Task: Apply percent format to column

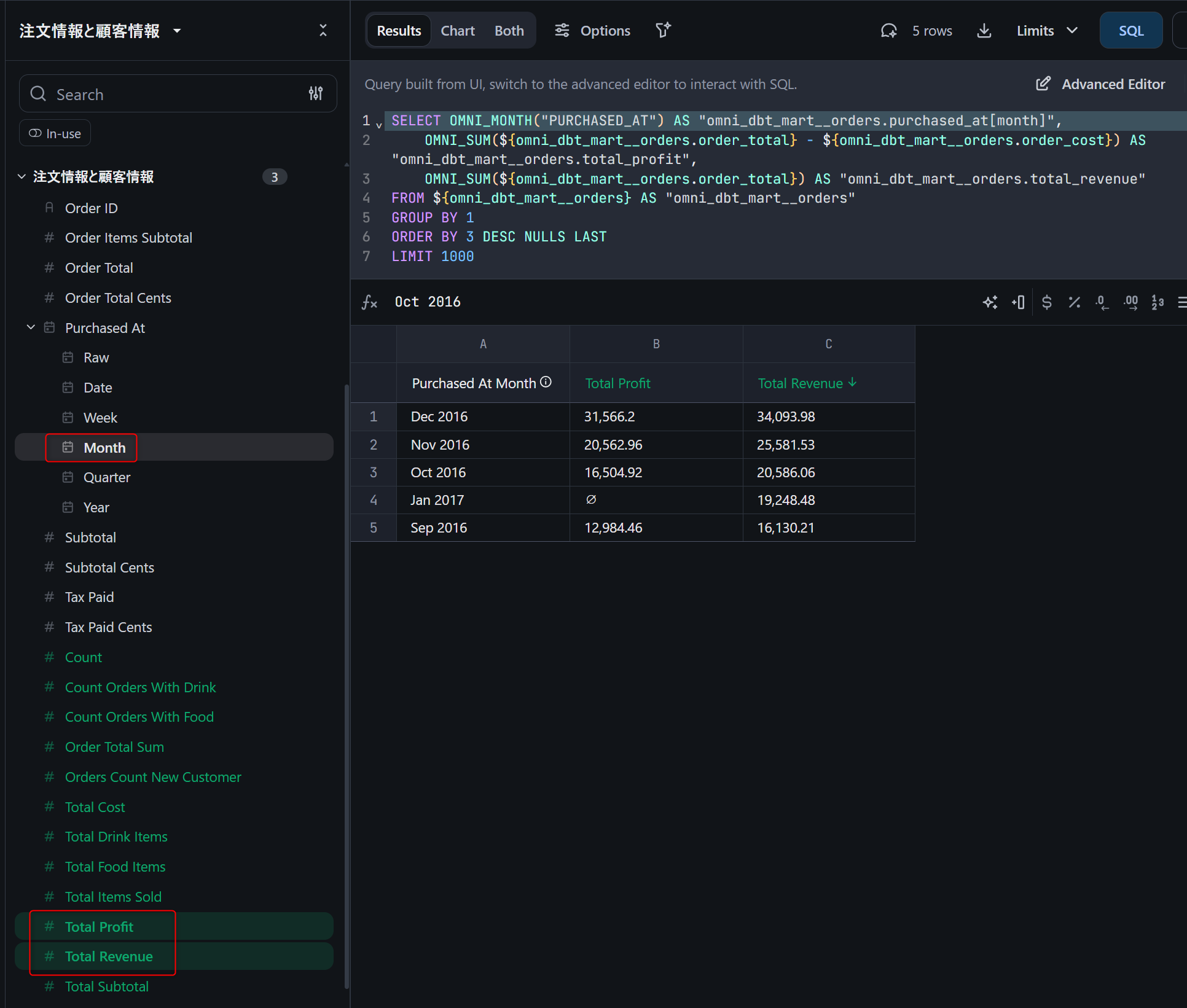Action: pyautogui.click(x=1074, y=302)
